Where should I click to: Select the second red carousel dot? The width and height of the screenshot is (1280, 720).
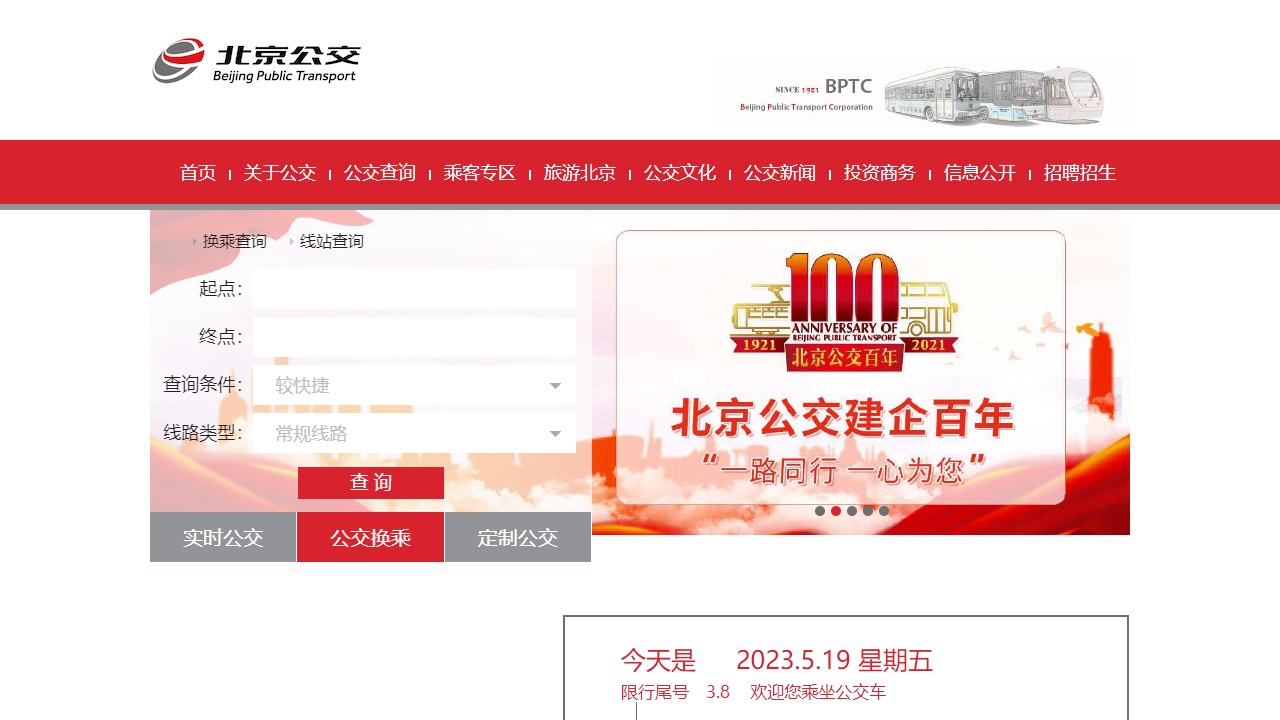click(836, 511)
